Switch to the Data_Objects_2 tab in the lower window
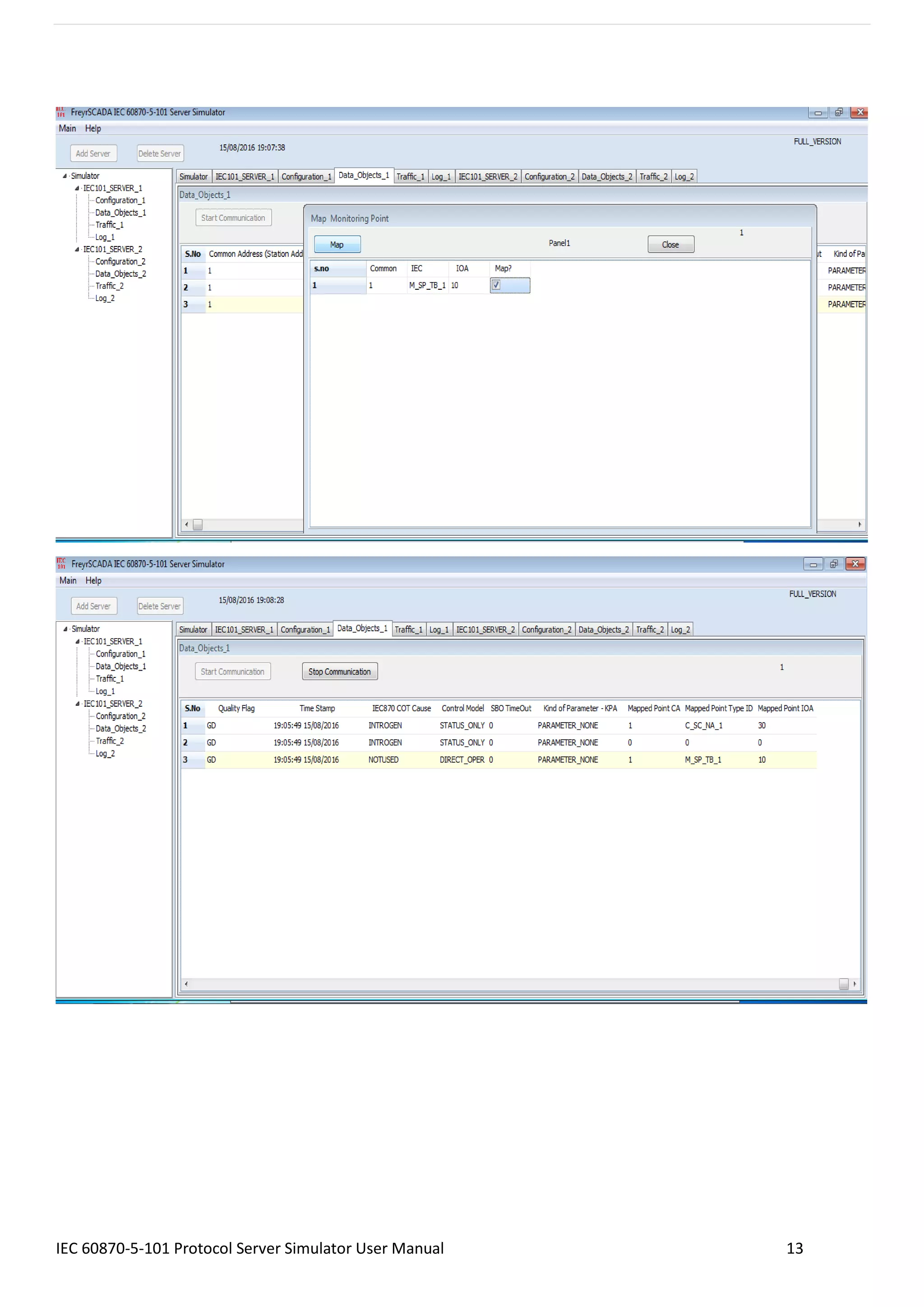The height and width of the screenshot is (1307, 924). click(604, 630)
